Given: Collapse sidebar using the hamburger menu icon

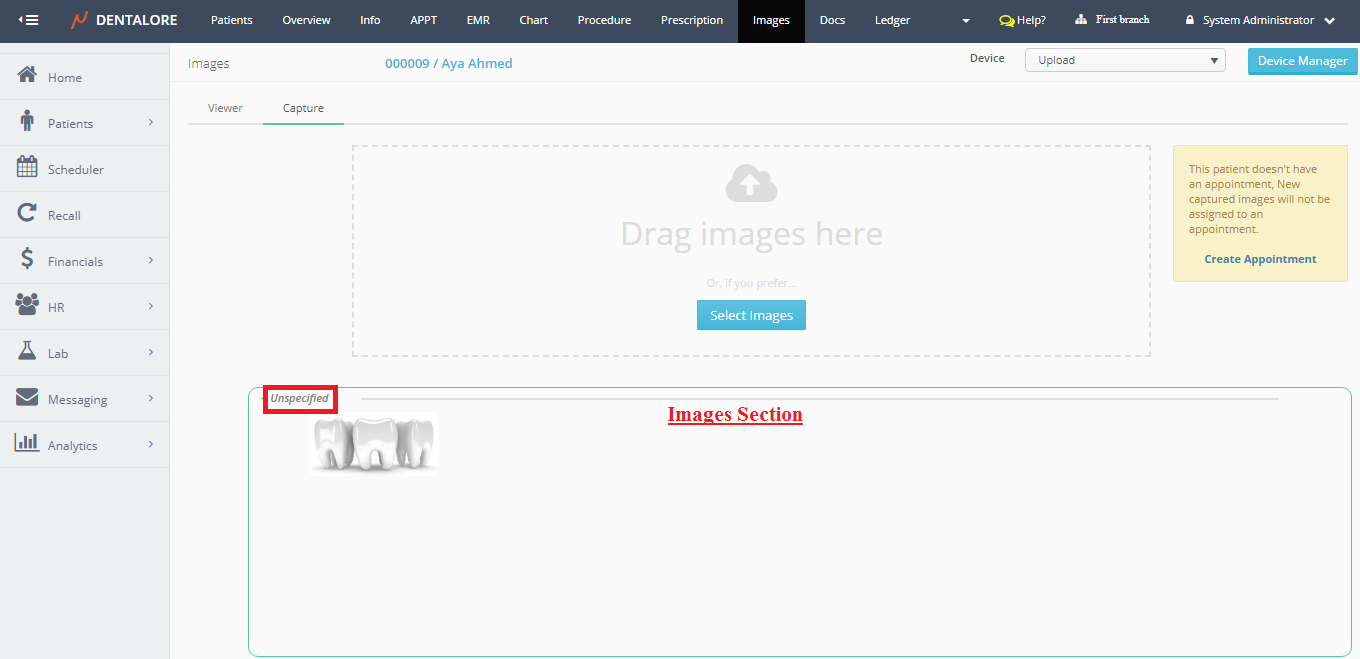Looking at the screenshot, I should tap(29, 20).
